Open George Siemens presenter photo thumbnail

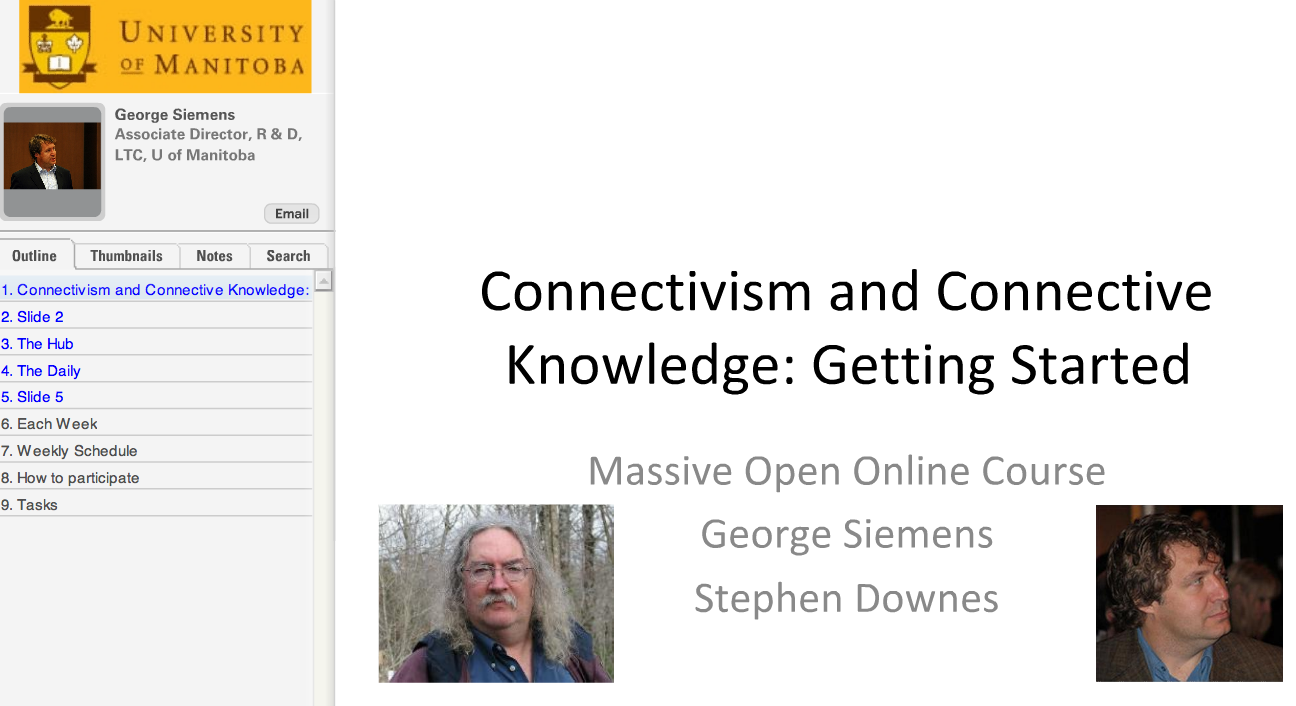(52, 160)
